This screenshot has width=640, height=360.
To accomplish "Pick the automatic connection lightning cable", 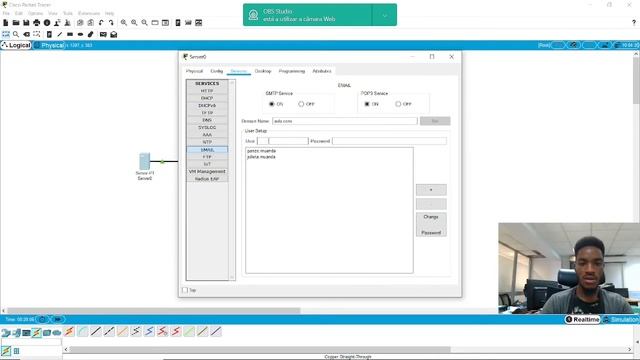I will (69, 331).
